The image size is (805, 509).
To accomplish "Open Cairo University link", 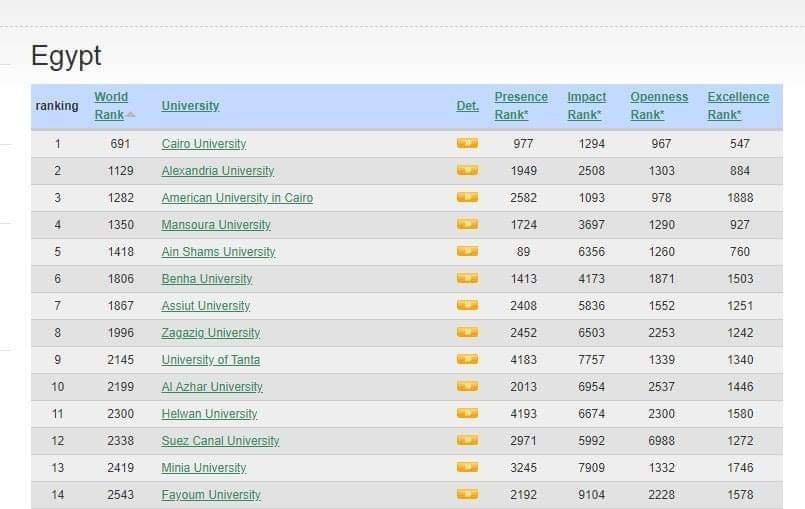I will coord(204,144).
